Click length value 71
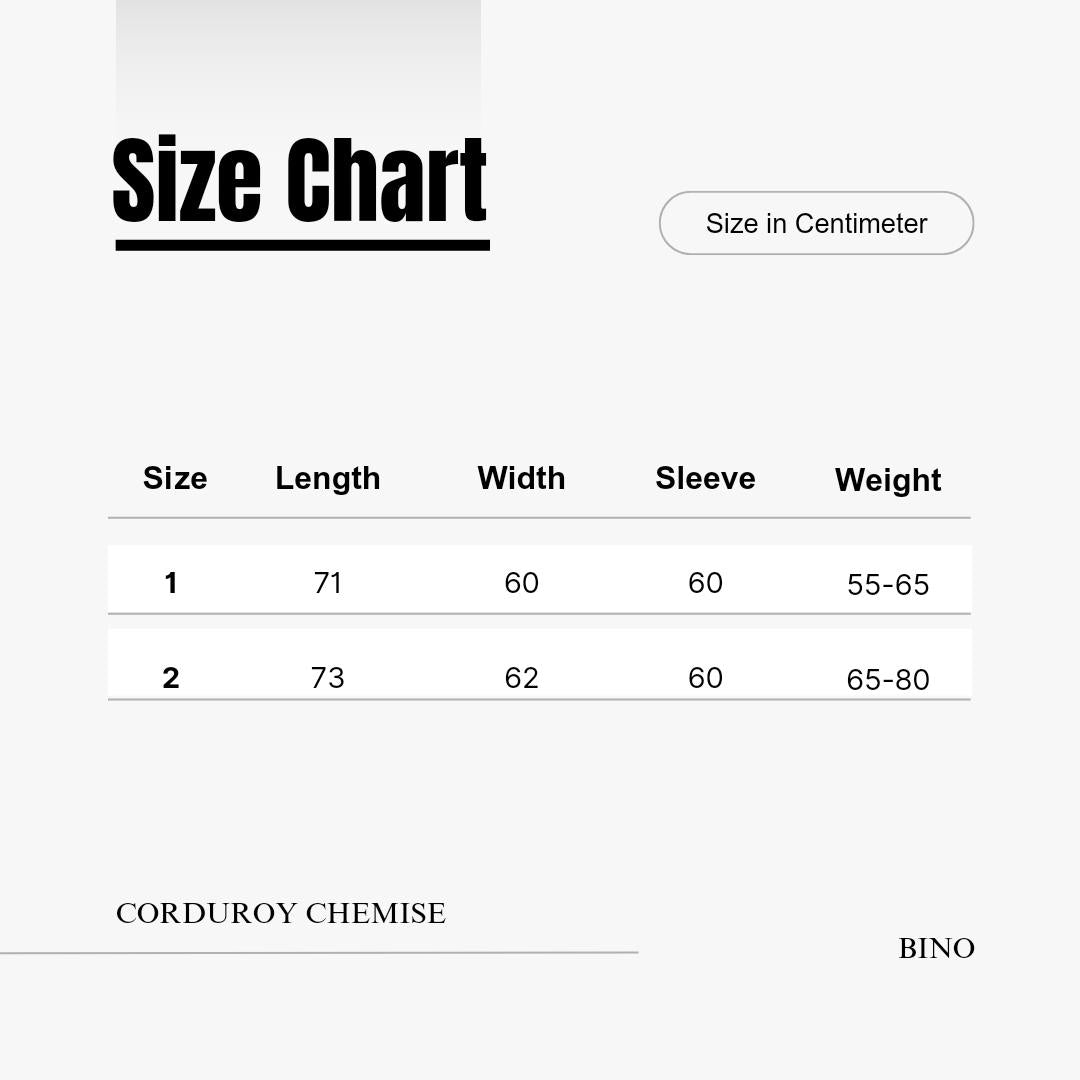 tap(328, 583)
